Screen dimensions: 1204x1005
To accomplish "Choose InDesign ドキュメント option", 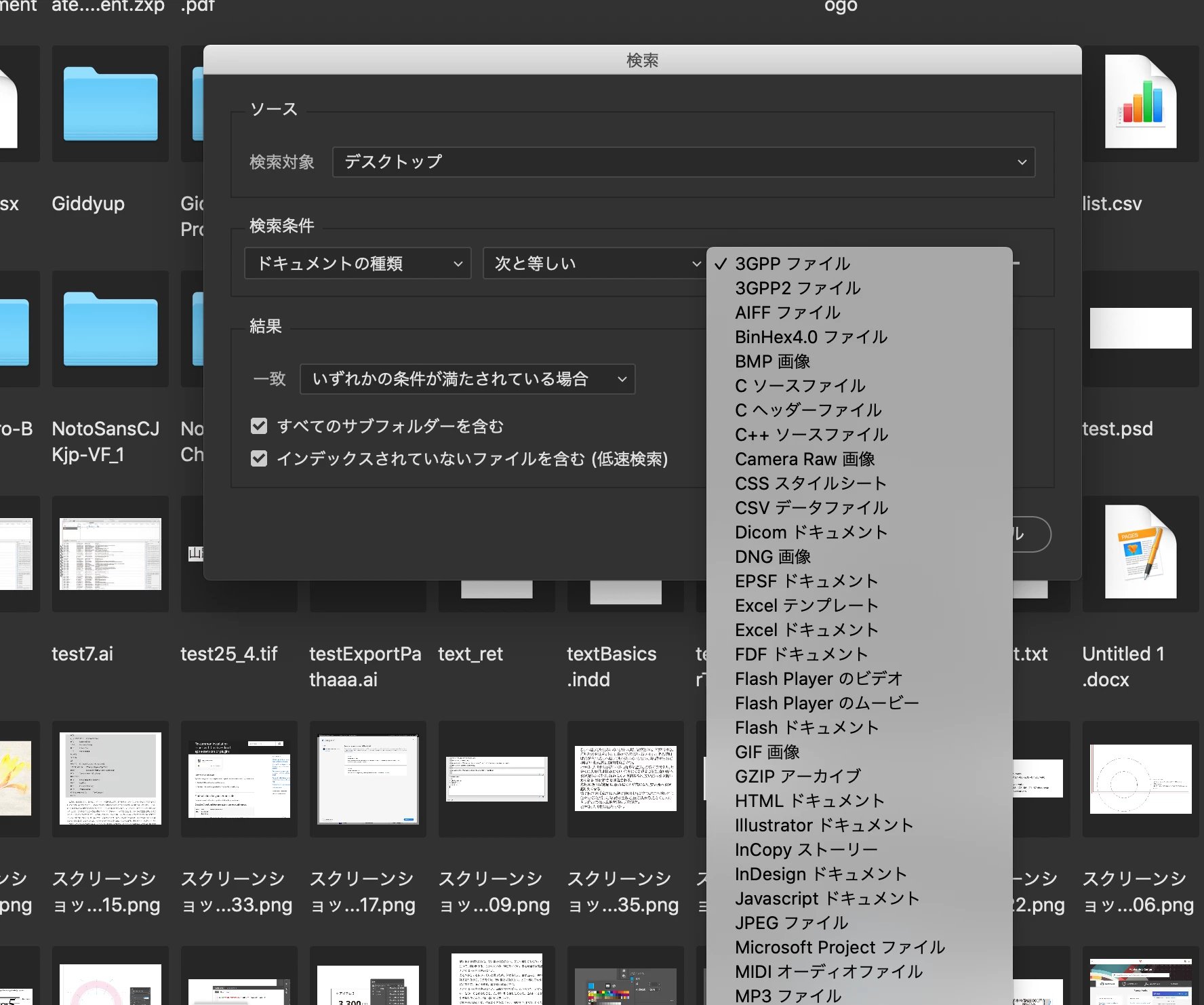I will tap(860, 873).
